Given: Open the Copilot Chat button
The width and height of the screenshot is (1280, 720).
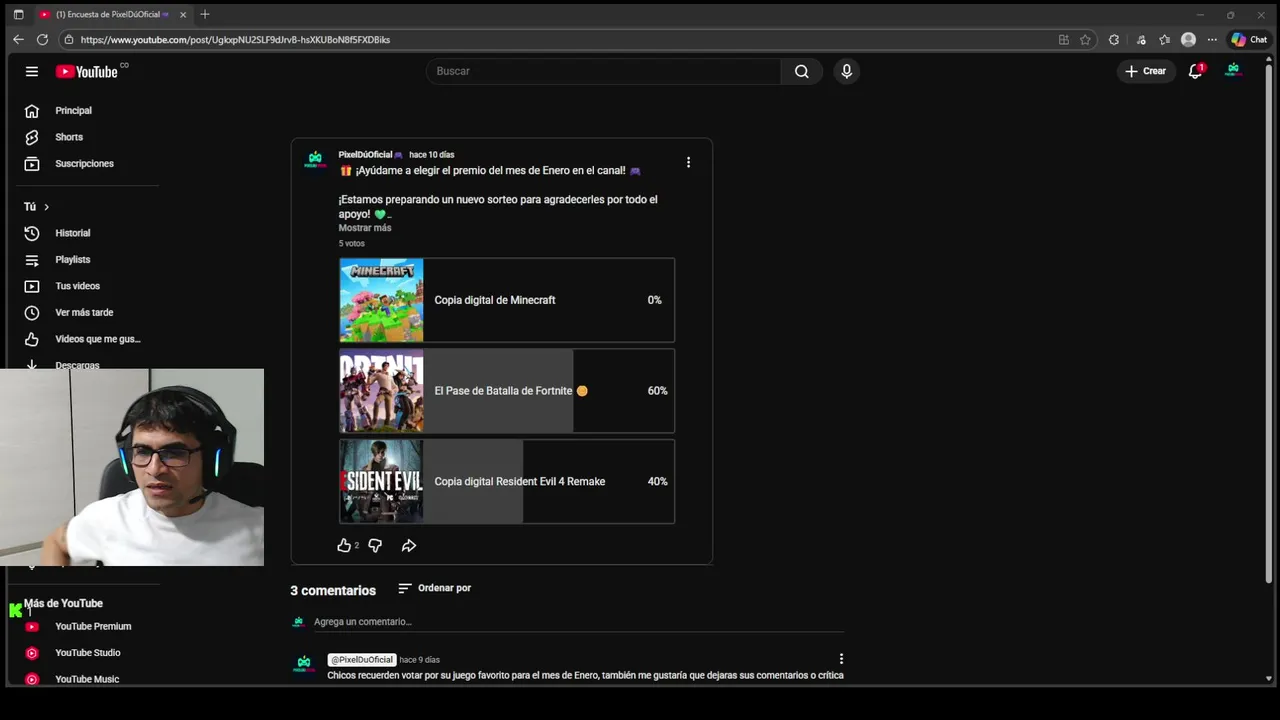Looking at the screenshot, I should (x=1250, y=40).
